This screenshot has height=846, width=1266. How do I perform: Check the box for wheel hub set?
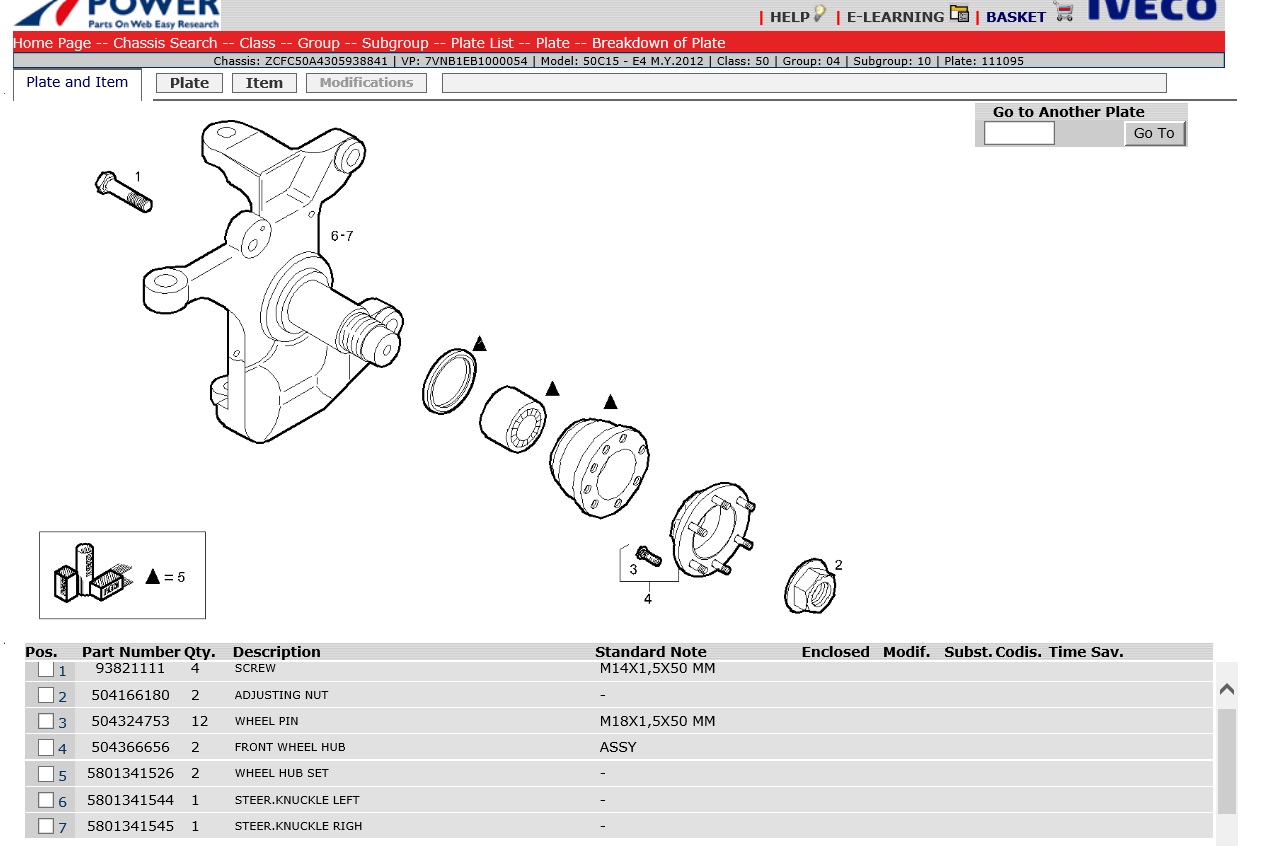pos(46,773)
